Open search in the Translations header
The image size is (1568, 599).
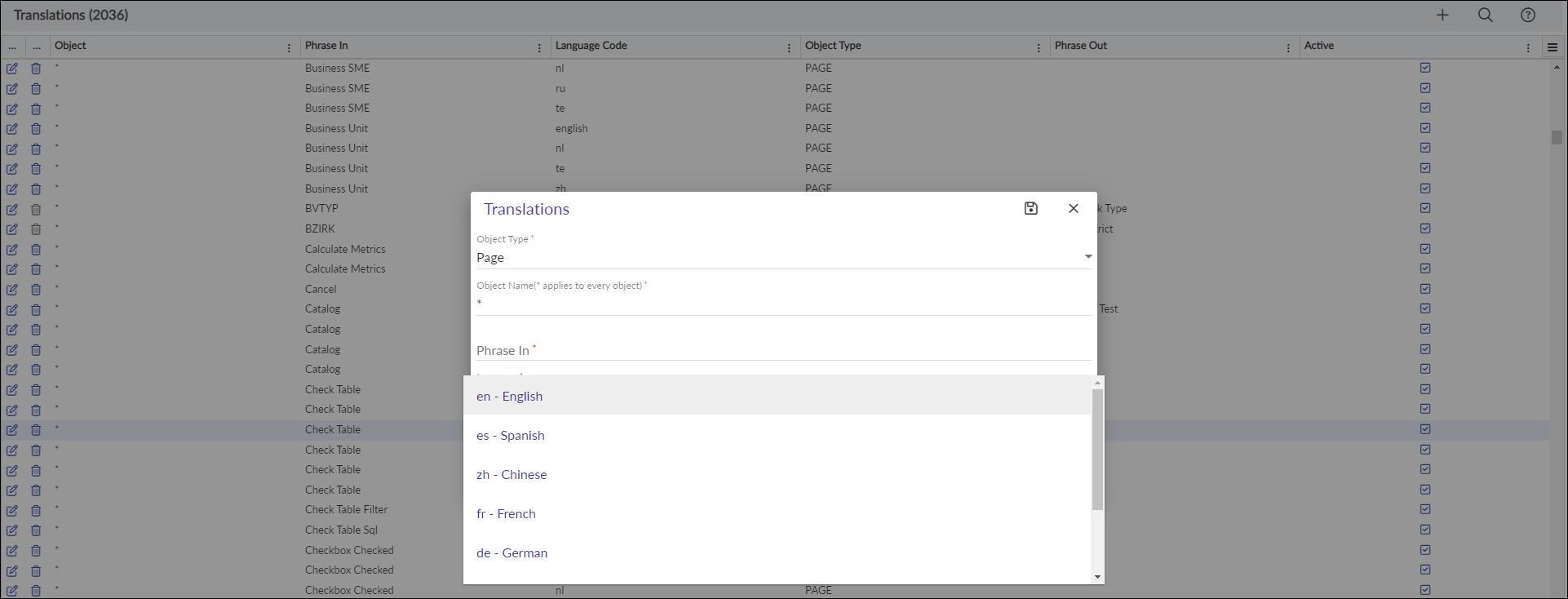pos(1486,15)
